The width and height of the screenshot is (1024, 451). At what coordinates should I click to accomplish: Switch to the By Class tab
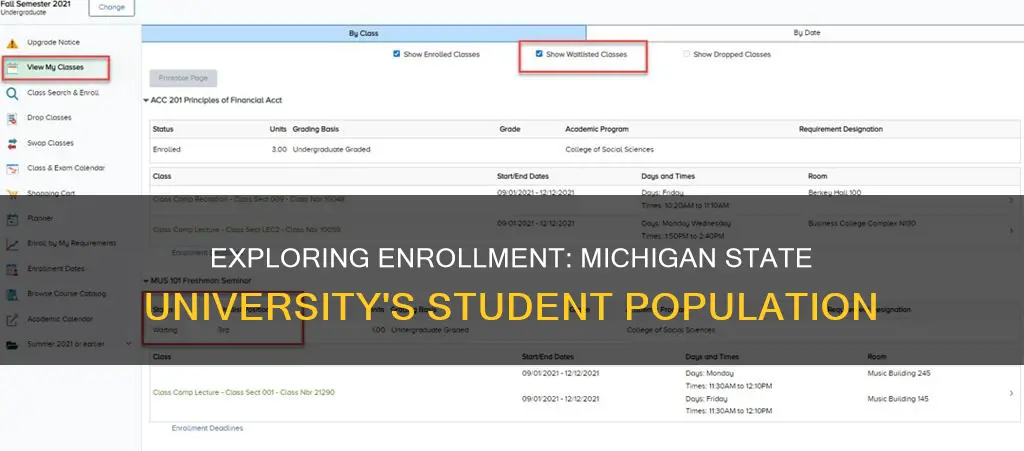pos(364,33)
